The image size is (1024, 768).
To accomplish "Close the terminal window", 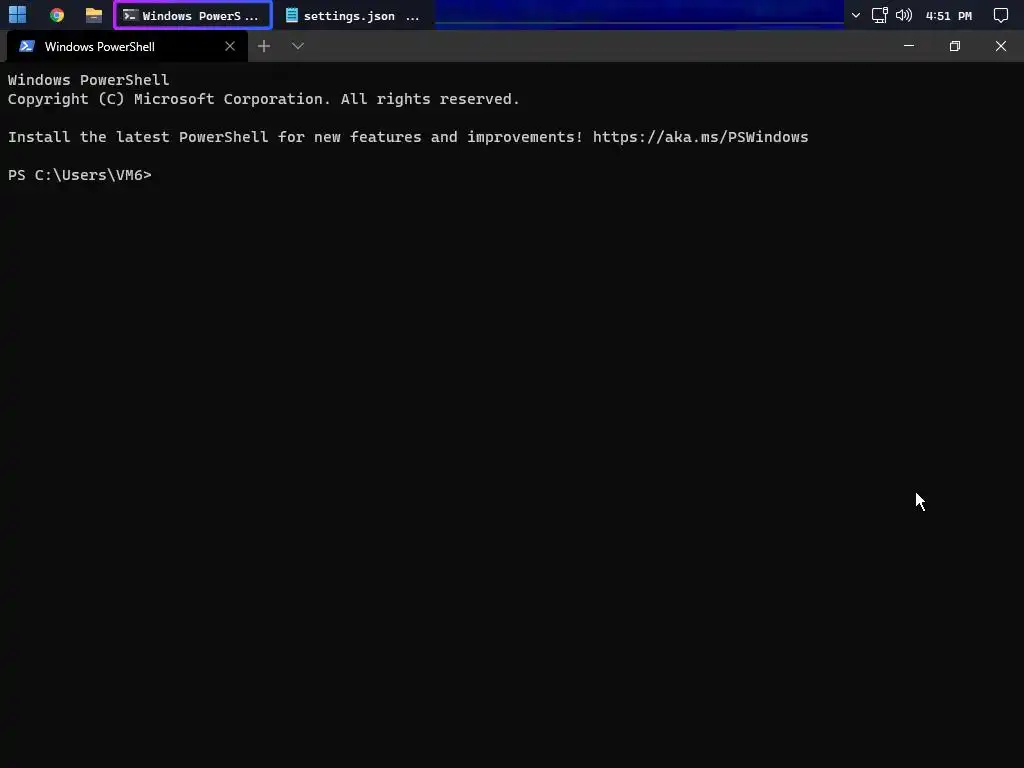I will [x=1000, y=46].
